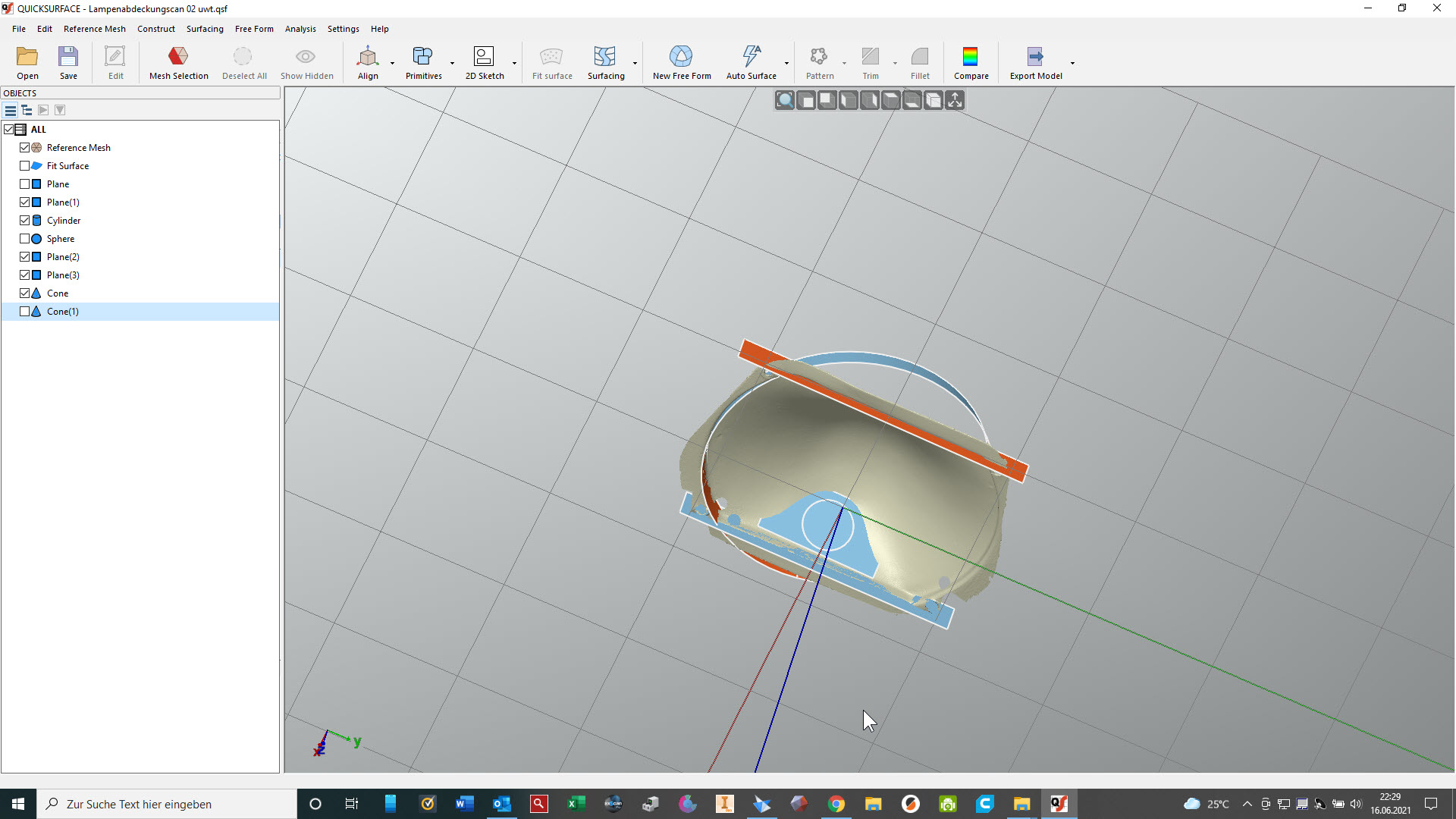
Task: Uncheck the Plane(2) visibility checkbox
Action: point(24,257)
